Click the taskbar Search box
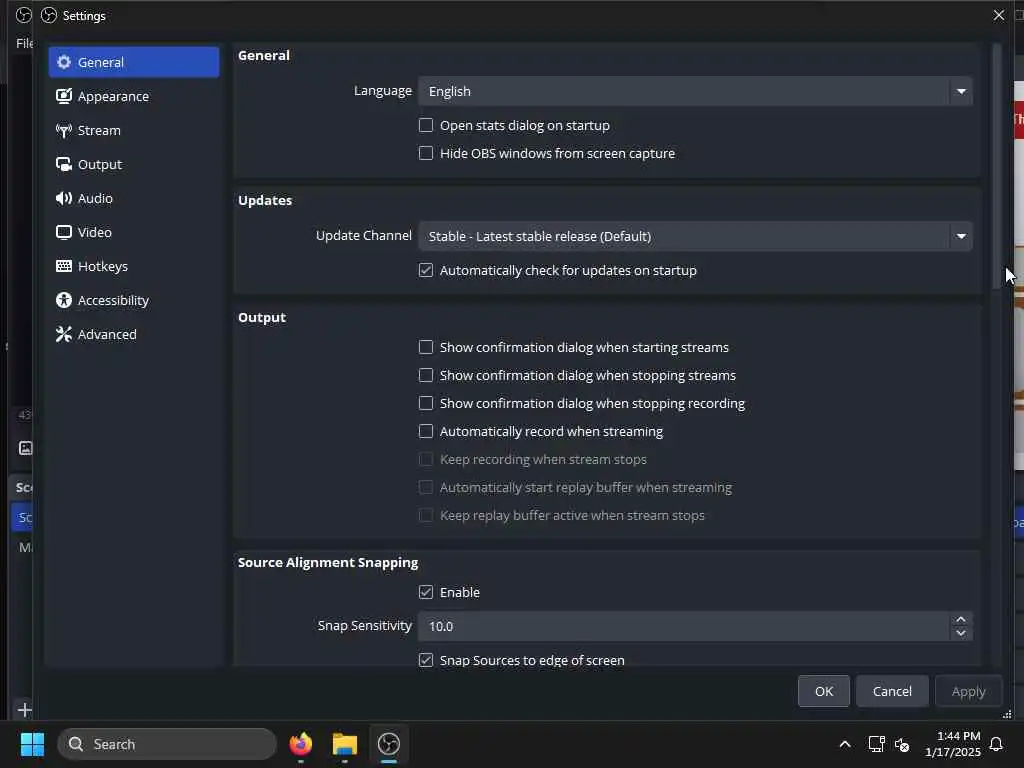 point(167,744)
